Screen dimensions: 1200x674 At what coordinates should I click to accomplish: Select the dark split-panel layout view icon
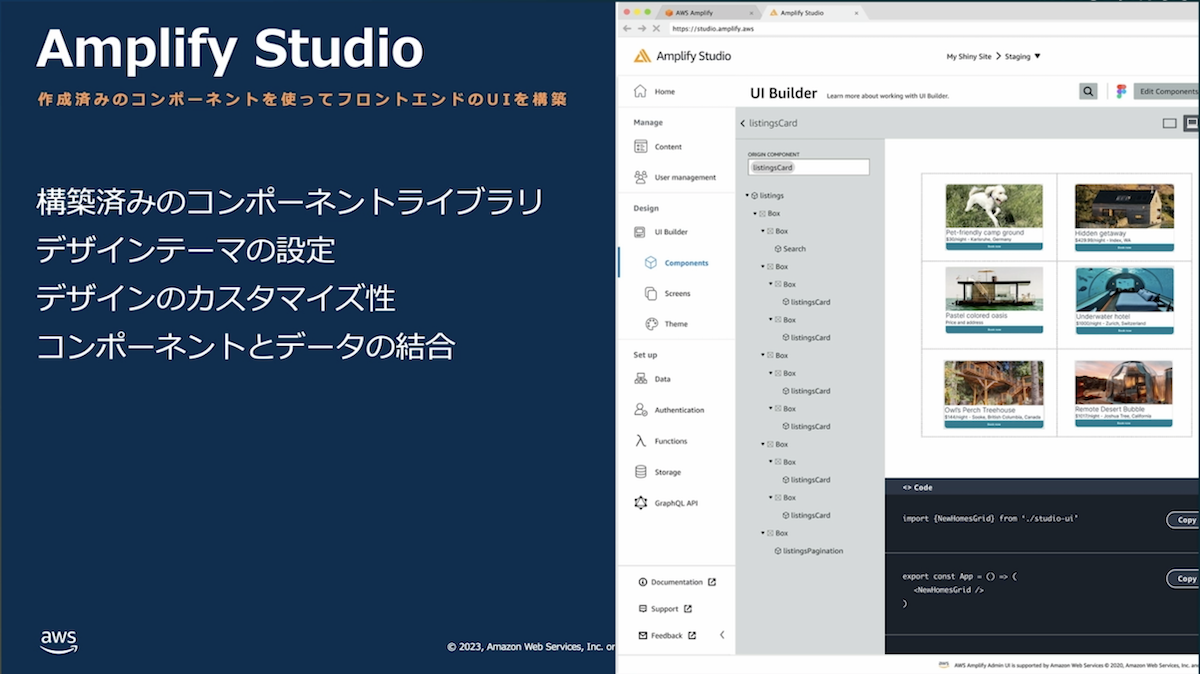point(1191,123)
